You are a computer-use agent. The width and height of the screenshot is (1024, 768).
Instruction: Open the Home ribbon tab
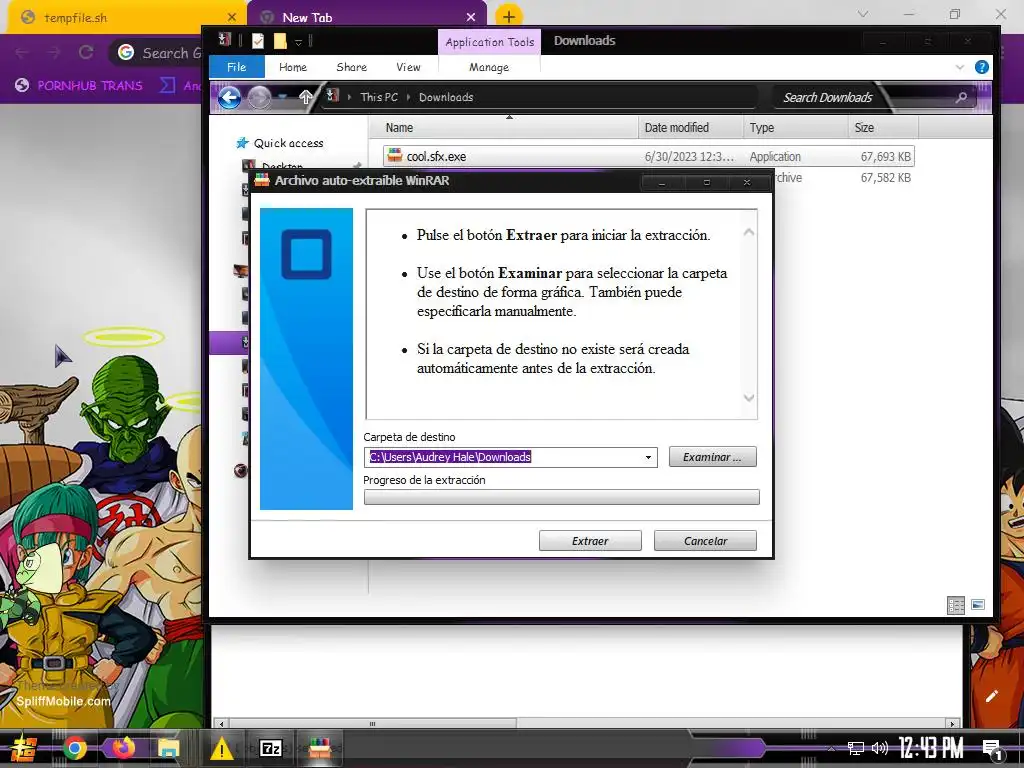click(x=293, y=67)
